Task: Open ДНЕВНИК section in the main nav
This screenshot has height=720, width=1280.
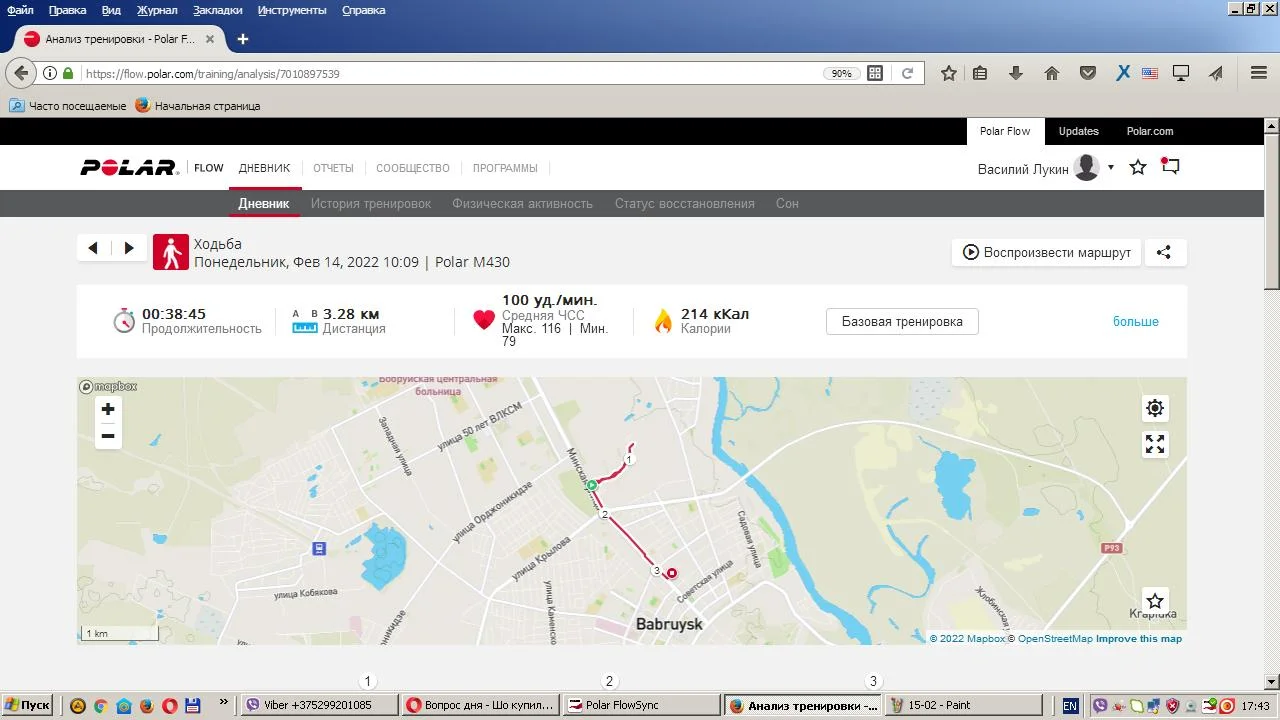Action: click(x=264, y=168)
